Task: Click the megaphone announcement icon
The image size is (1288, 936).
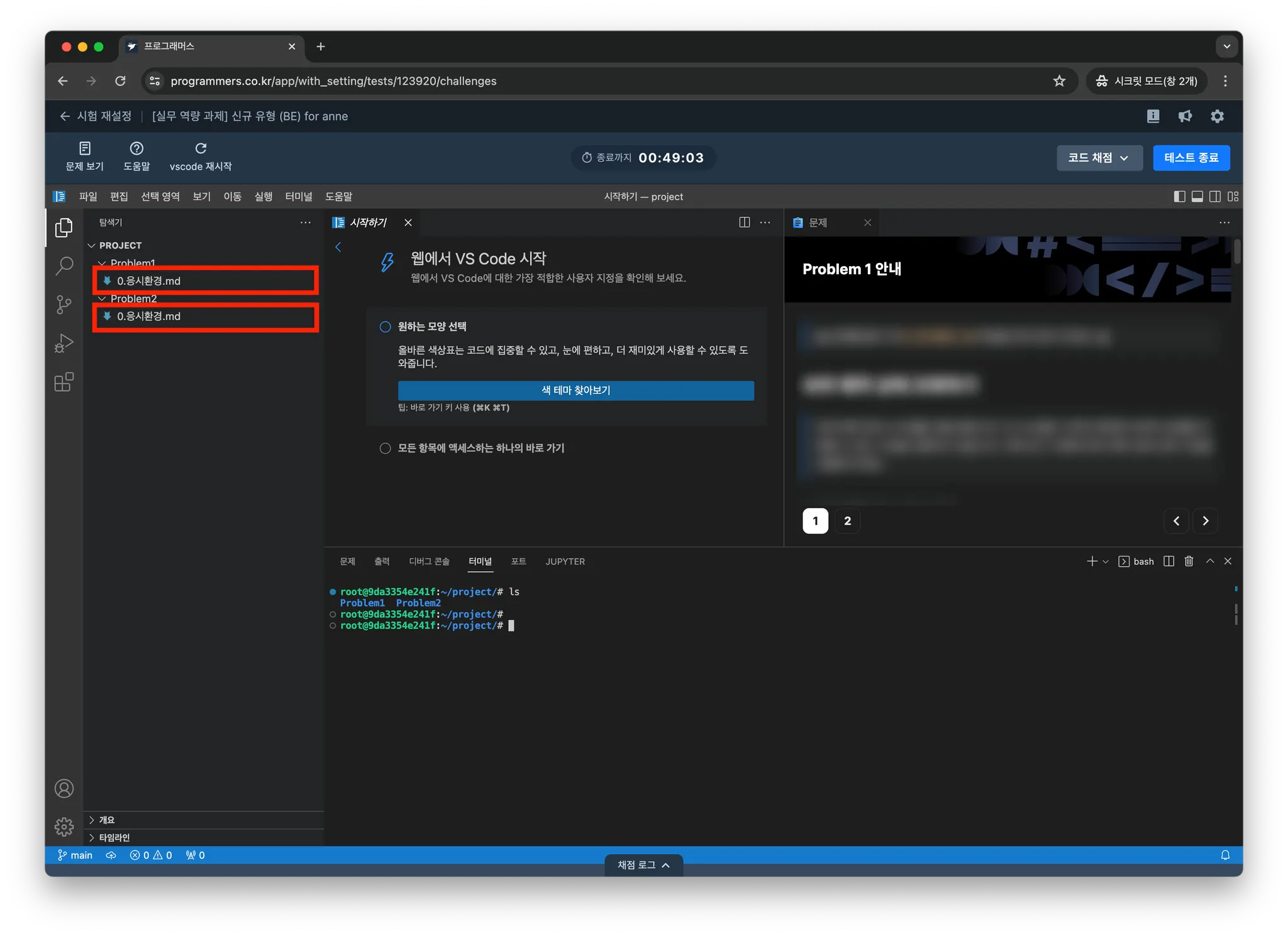Action: (1185, 116)
